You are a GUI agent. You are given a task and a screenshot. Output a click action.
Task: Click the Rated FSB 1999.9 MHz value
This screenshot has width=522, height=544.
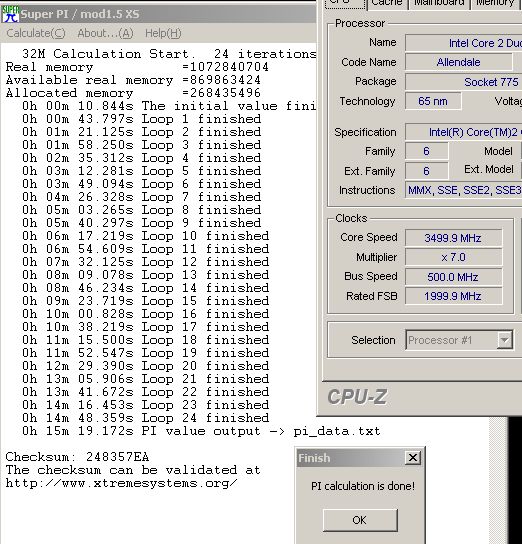(x=453, y=296)
